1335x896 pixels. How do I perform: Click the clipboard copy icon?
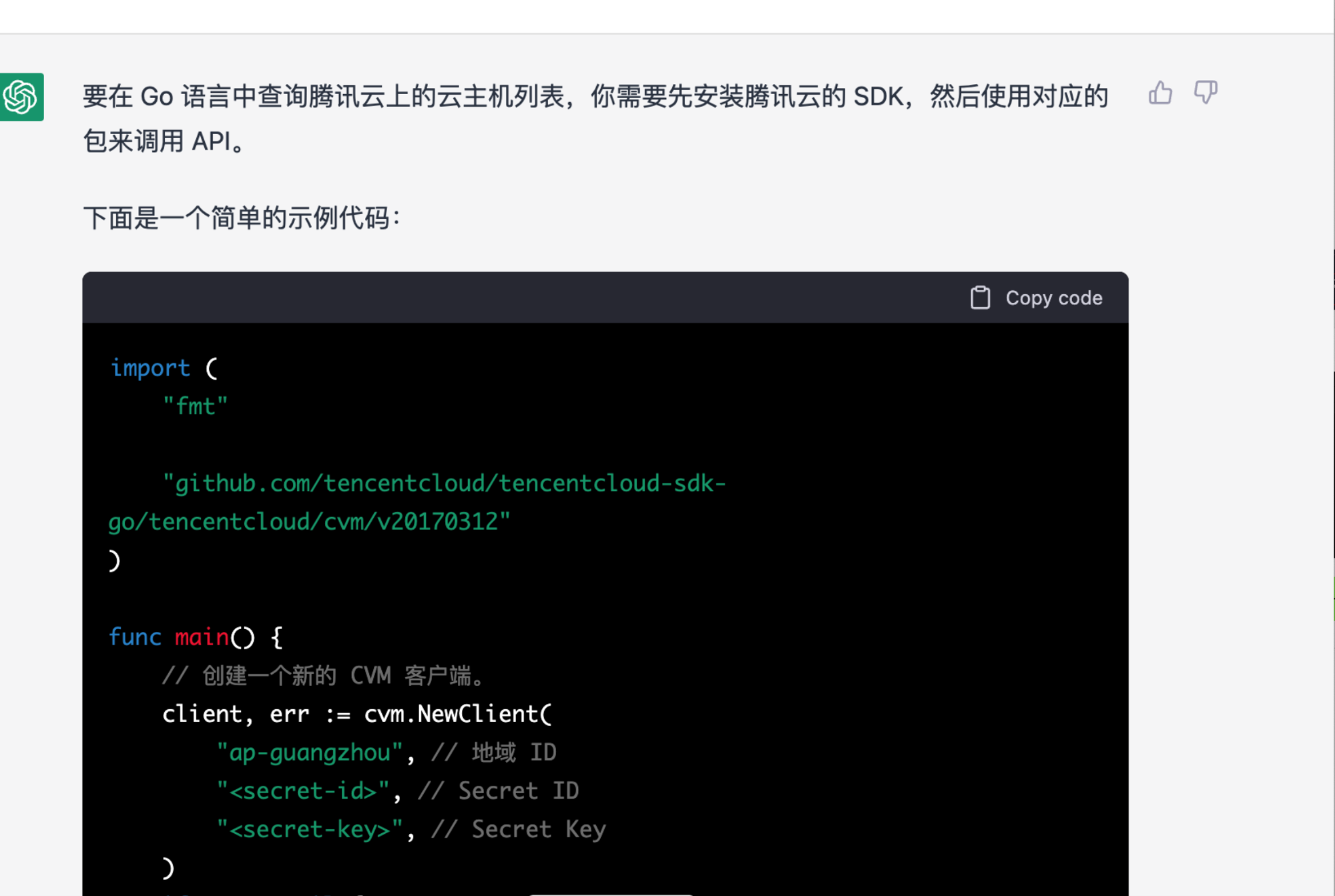(x=980, y=298)
